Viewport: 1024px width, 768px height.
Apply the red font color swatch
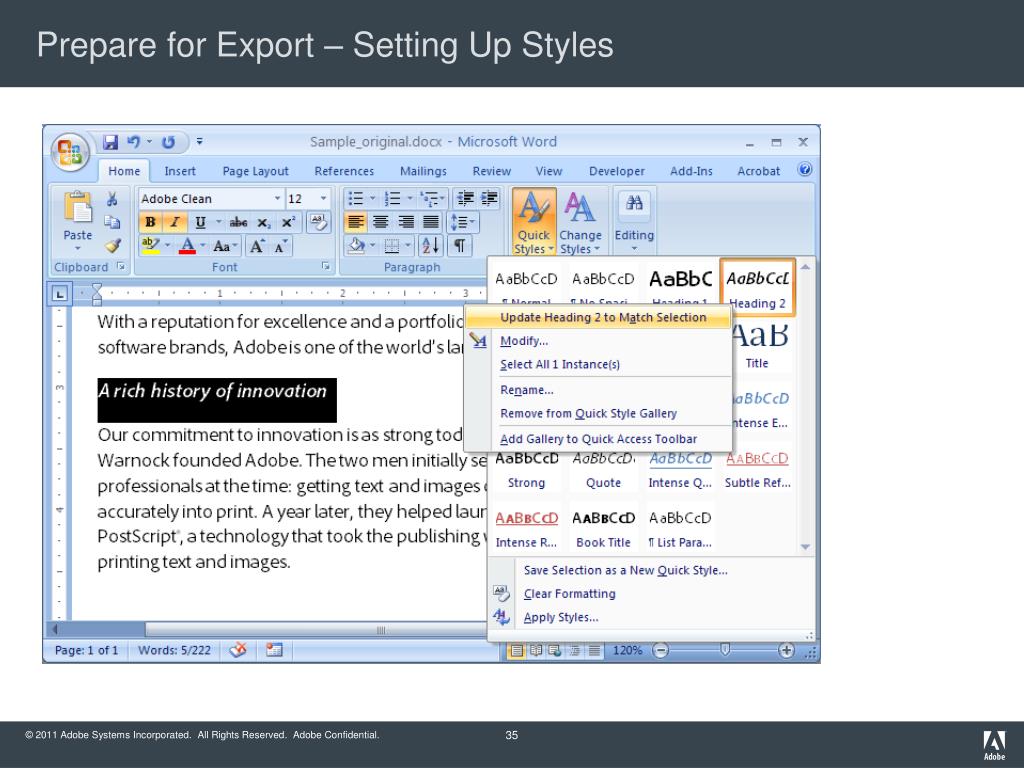187,246
